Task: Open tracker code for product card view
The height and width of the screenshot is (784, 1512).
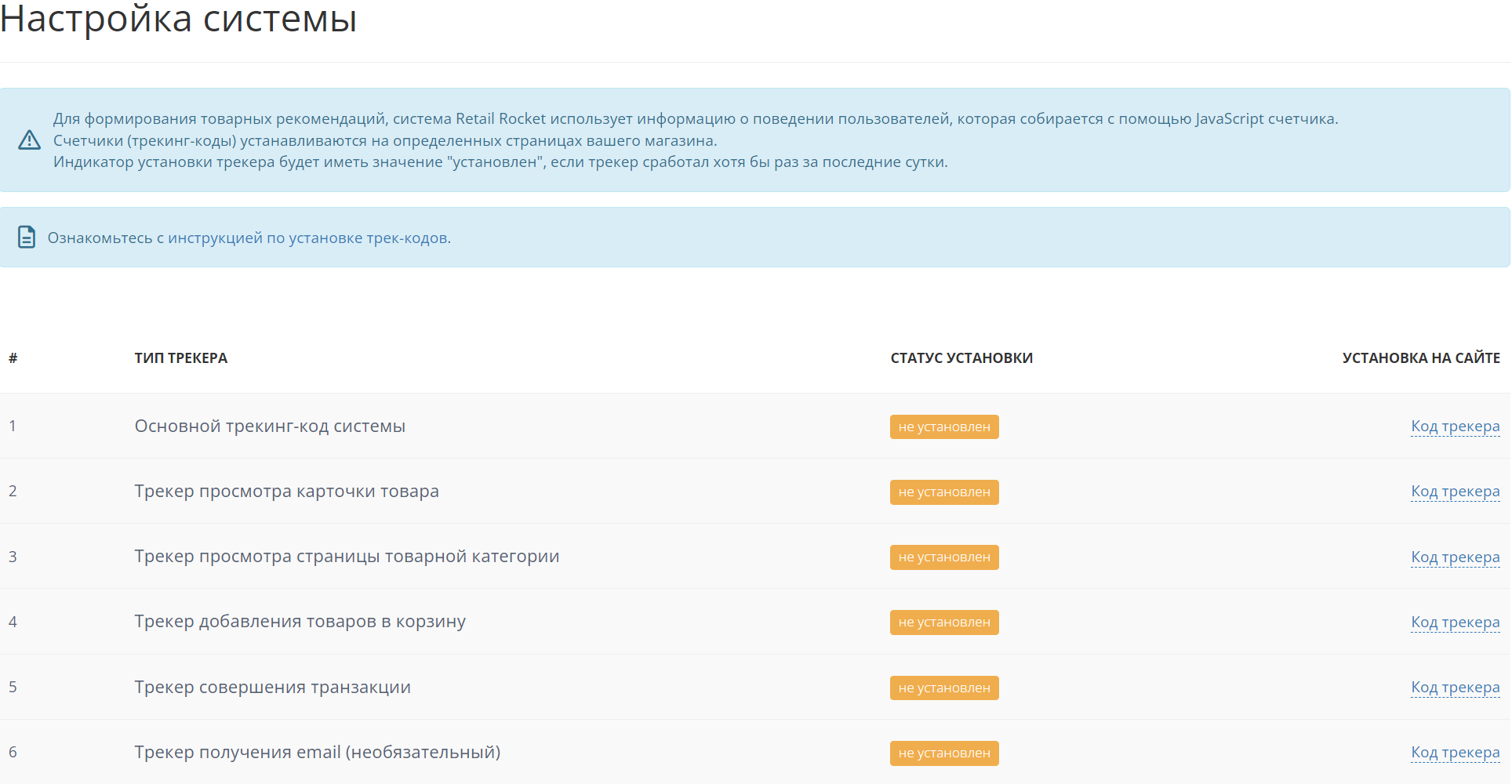Action: (x=1455, y=492)
